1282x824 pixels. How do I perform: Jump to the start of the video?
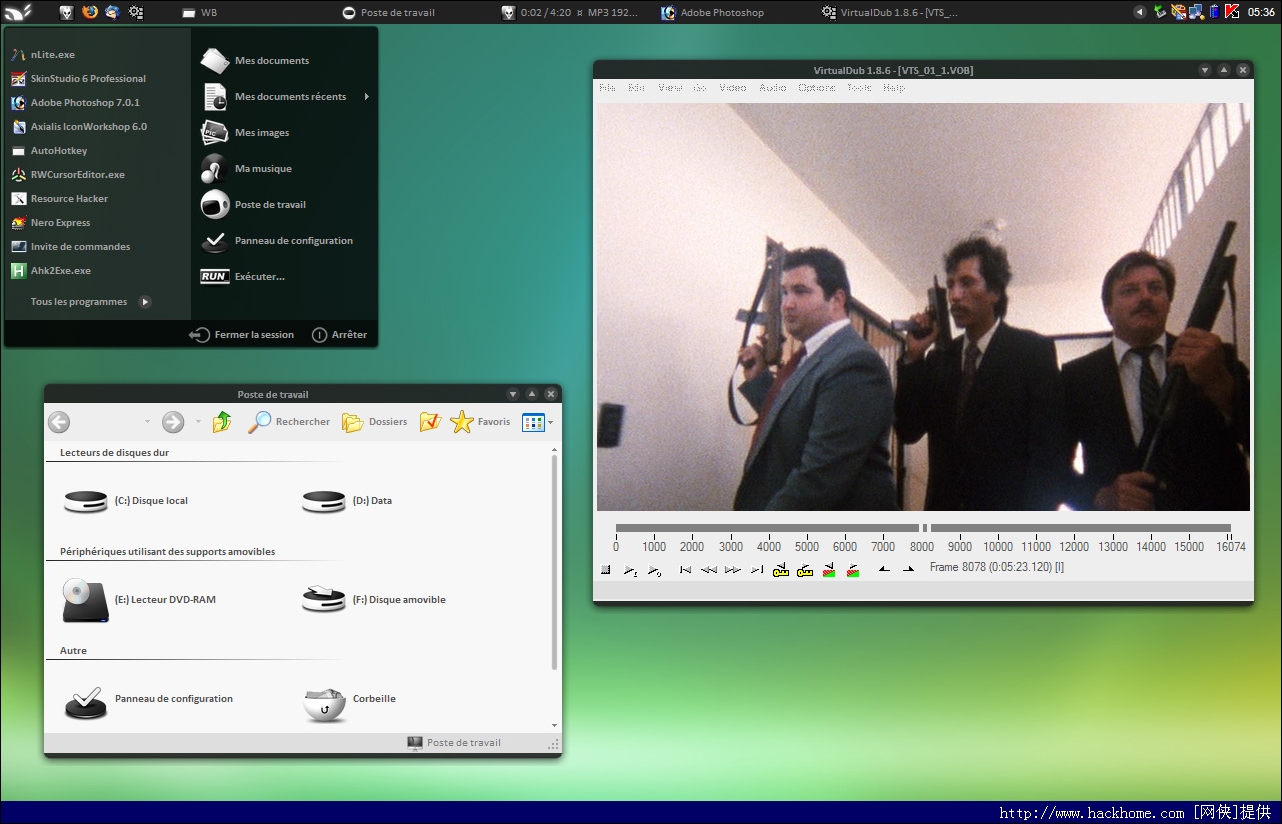685,569
